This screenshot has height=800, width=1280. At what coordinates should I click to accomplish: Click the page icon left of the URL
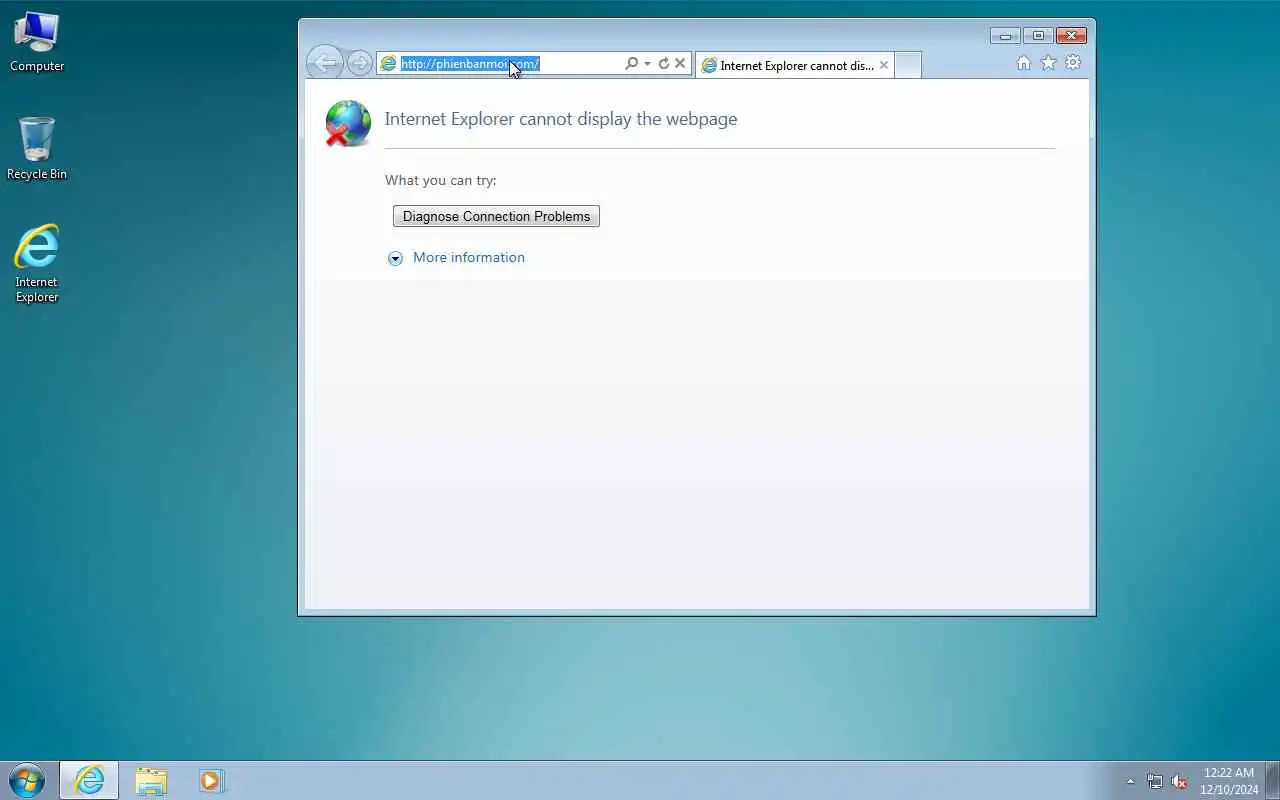(388, 63)
